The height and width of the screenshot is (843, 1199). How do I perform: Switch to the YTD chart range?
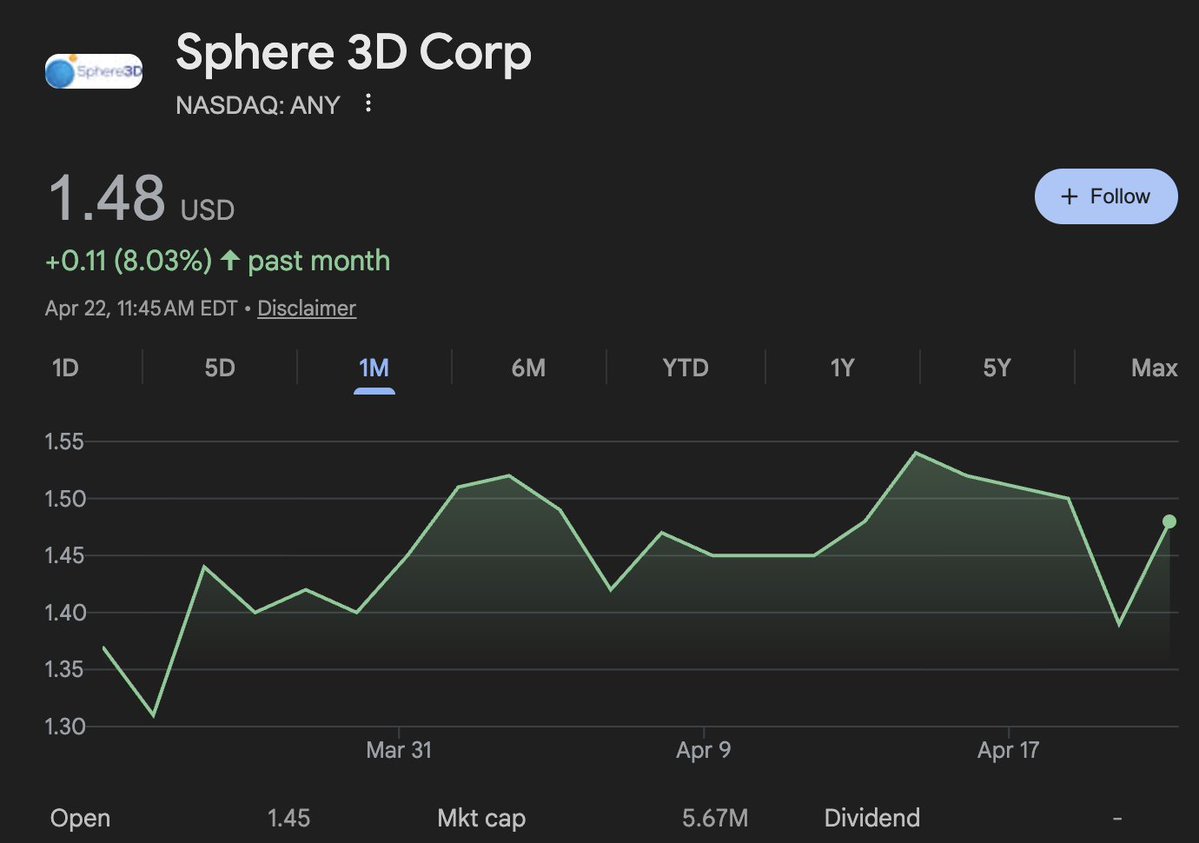tap(685, 368)
